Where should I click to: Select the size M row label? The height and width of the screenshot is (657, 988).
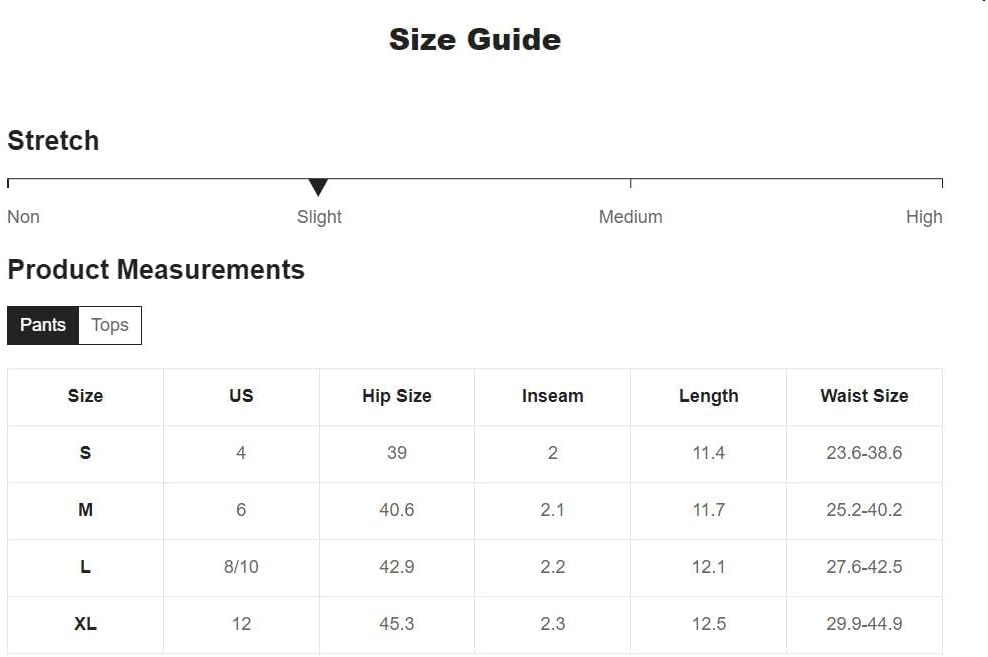[x=85, y=510]
